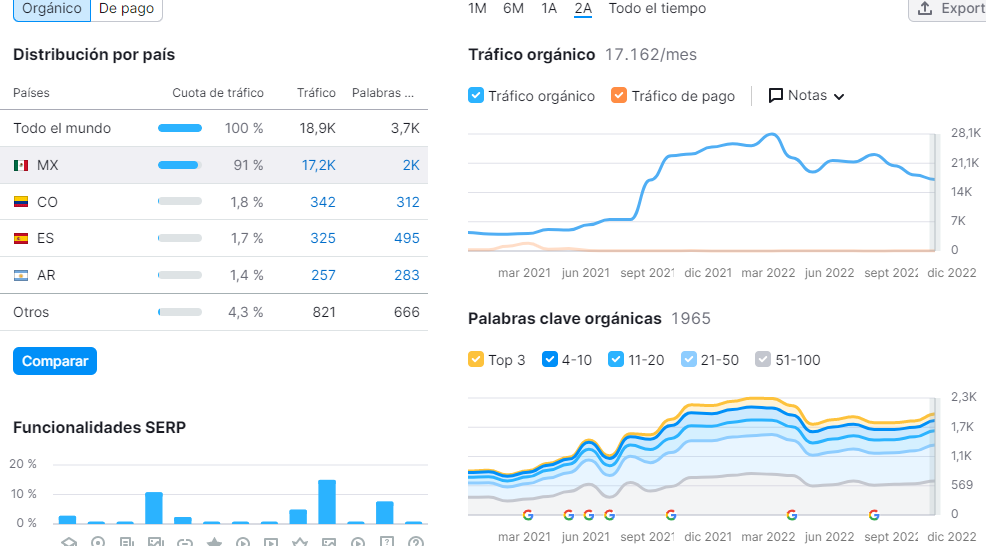The width and height of the screenshot is (986, 546).
Task: Click the location pin local pack SERP icon
Action: (97, 542)
